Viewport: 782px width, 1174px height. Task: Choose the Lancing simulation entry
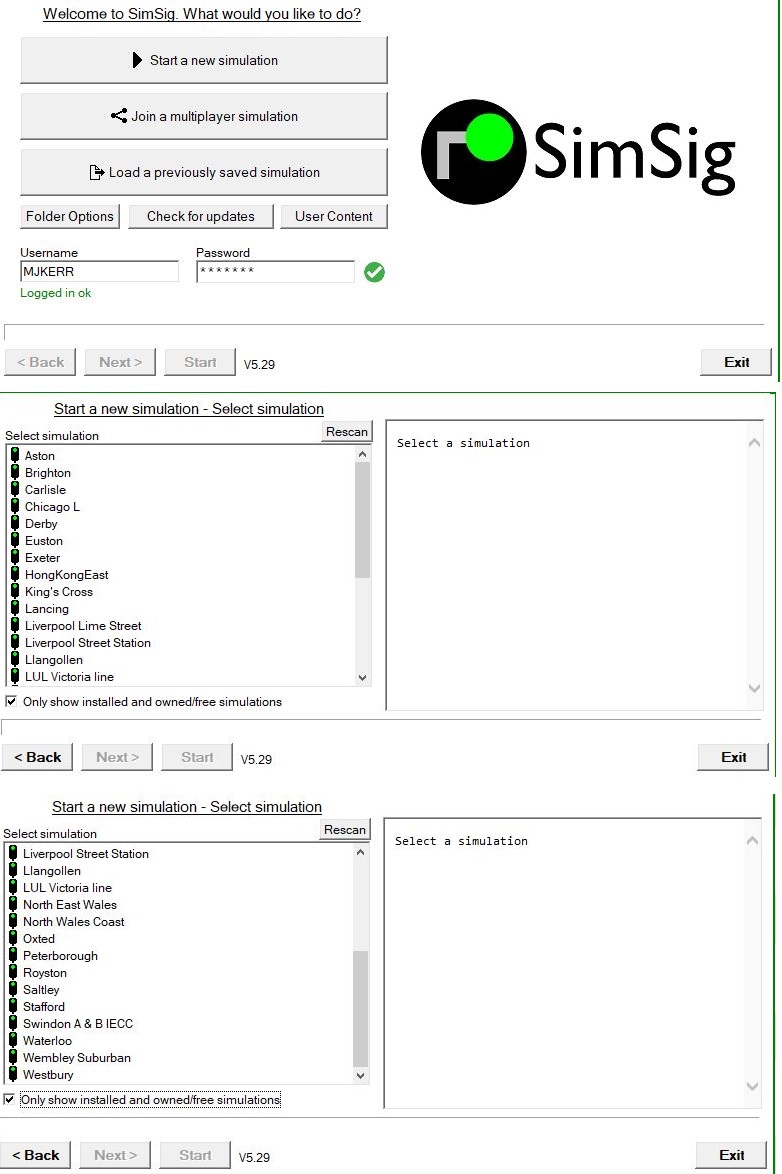pos(46,609)
